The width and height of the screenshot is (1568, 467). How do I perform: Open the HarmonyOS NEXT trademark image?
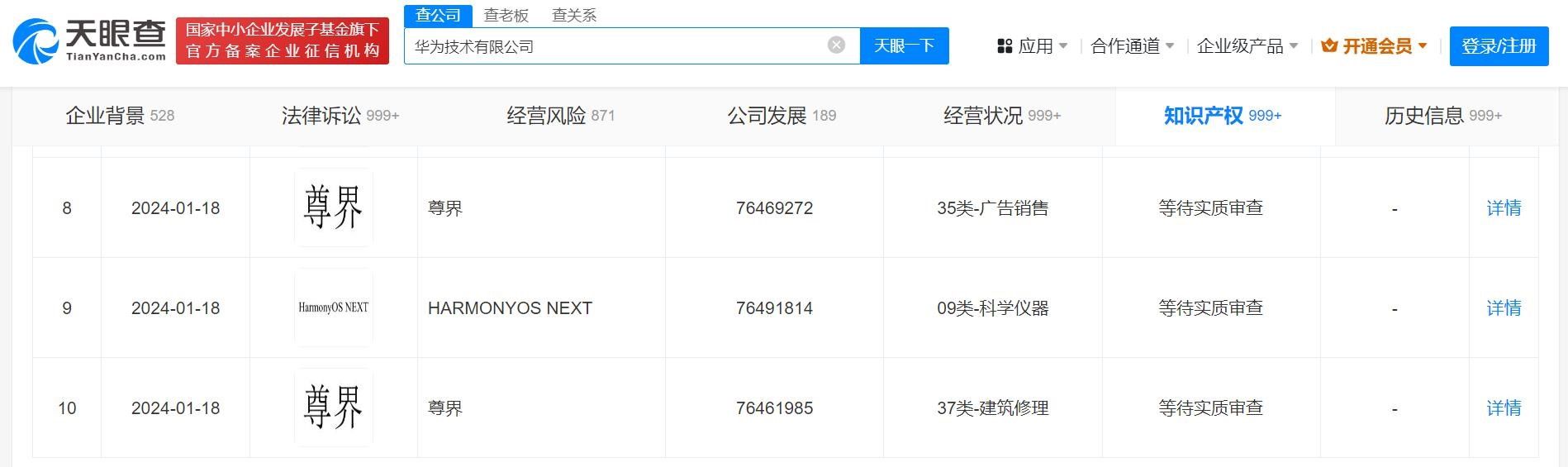pyautogui.click(x=333, y=307)
